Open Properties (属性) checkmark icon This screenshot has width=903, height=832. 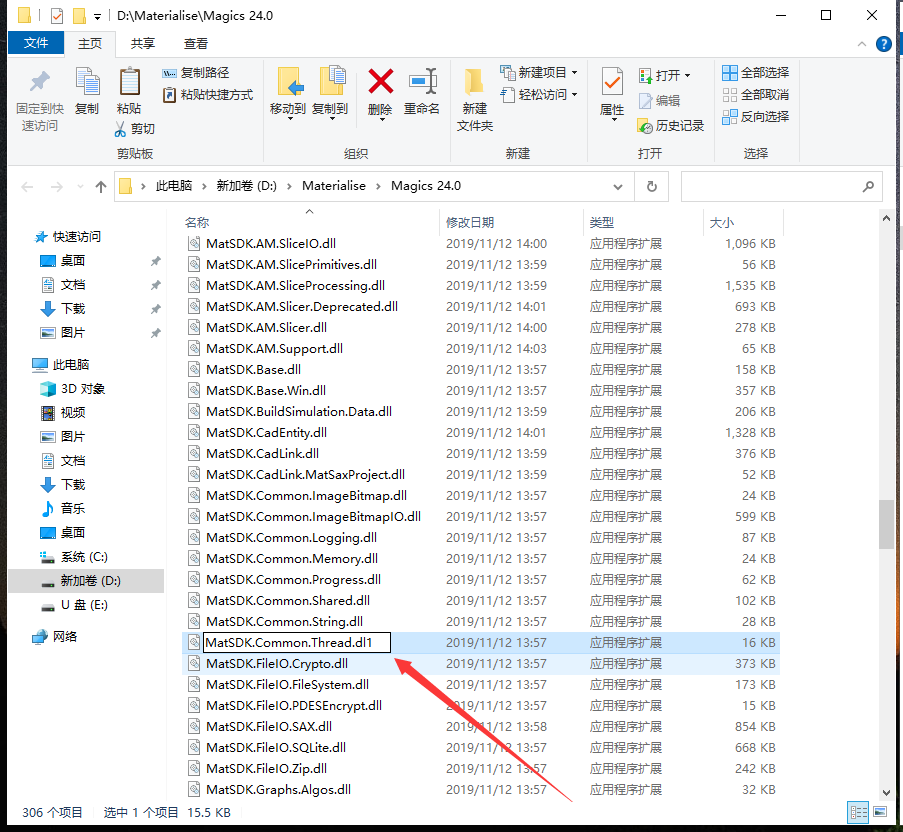612,82
